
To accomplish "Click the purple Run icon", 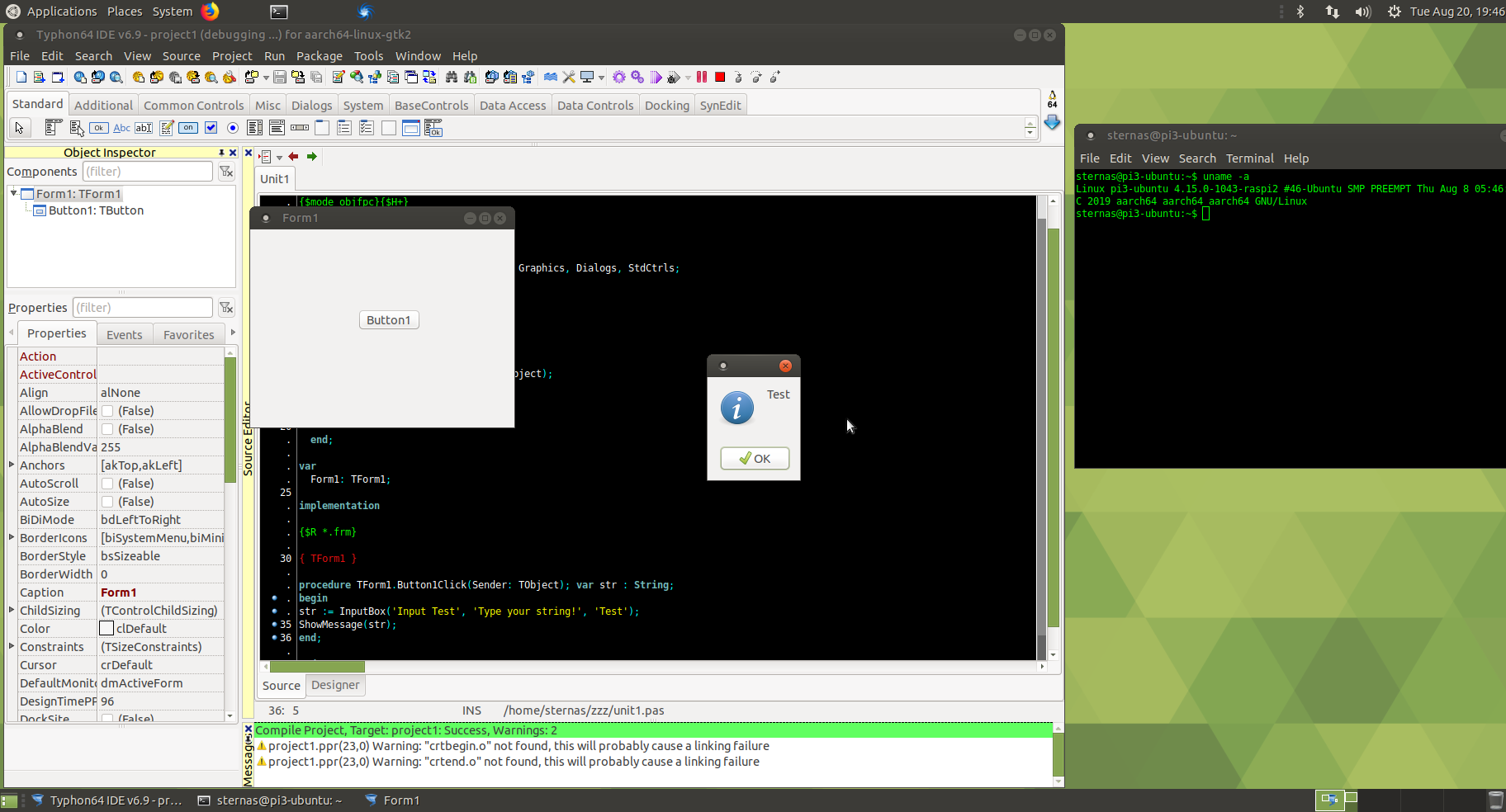I will (656, 77).
